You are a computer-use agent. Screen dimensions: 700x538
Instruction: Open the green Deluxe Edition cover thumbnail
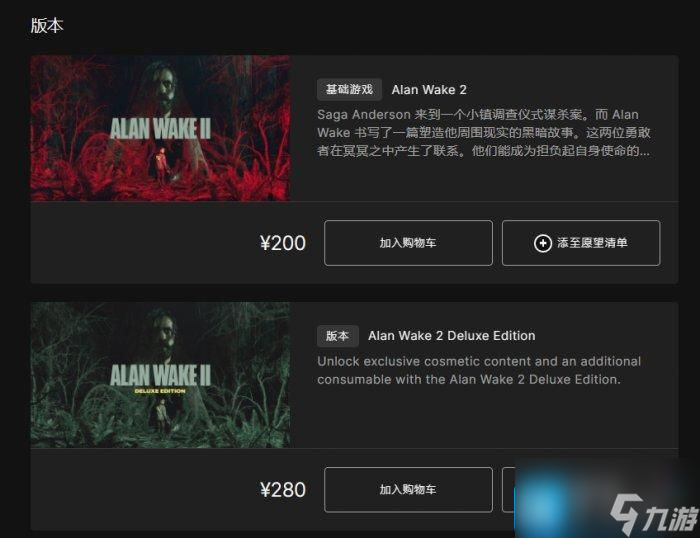[x=161, y=375]
